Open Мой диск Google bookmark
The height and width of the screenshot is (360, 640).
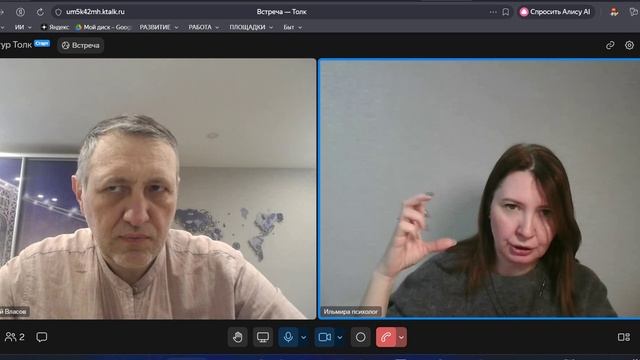tap(103, 27)
